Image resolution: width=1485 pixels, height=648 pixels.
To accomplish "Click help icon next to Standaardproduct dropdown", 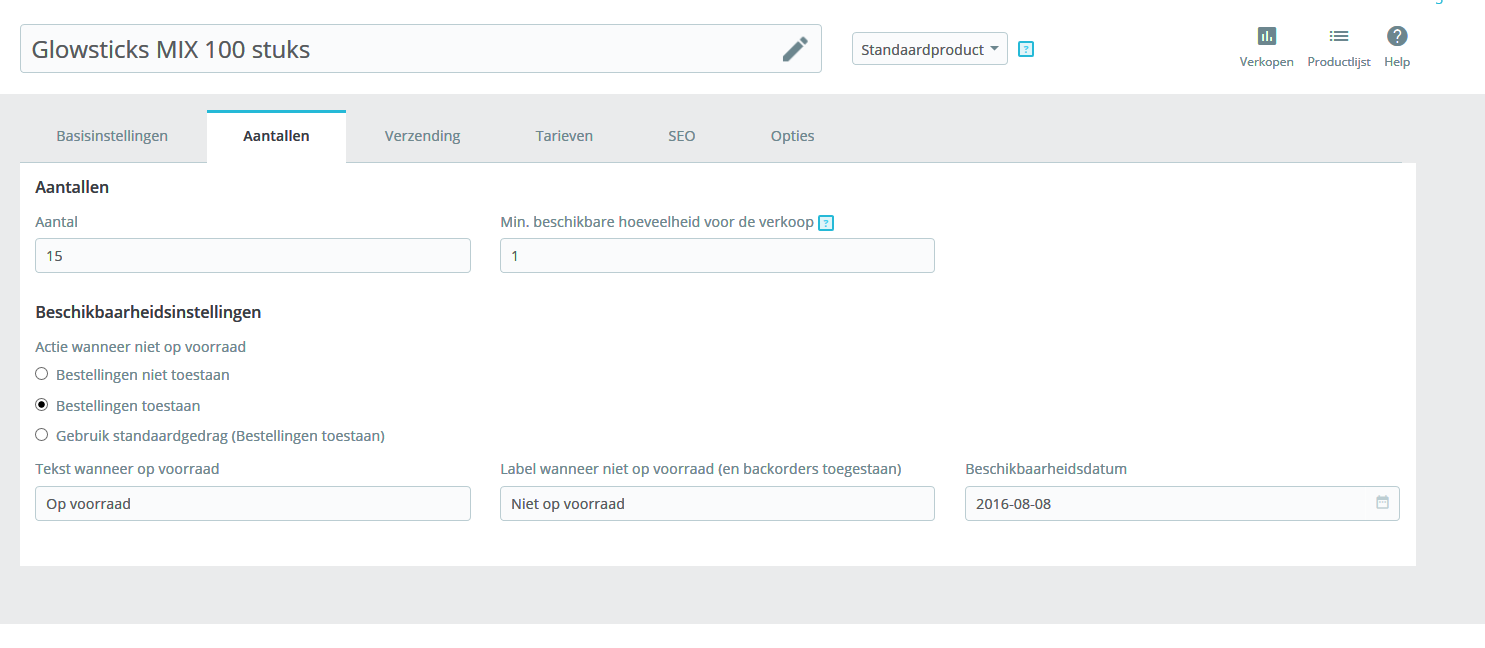I will pos(1025,48).
